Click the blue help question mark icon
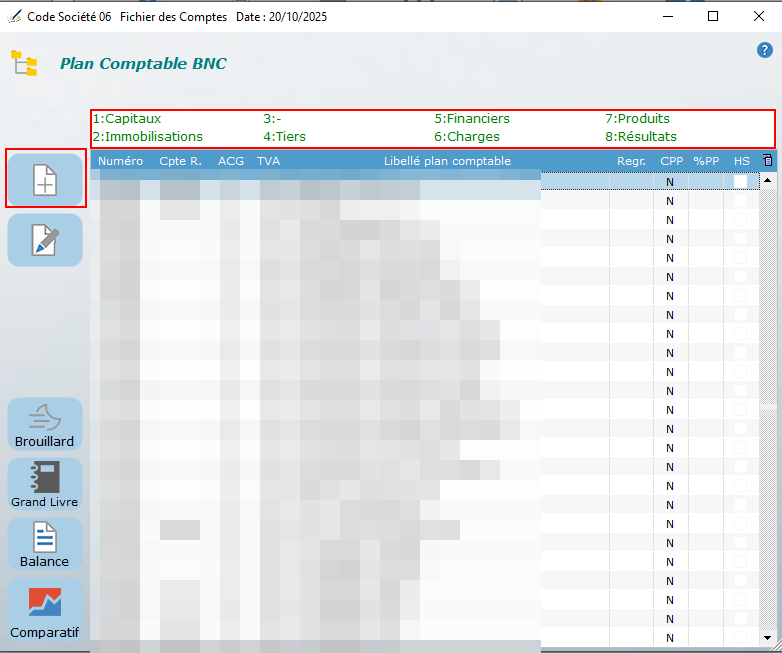The image size is (782, 653). point(765,50)
